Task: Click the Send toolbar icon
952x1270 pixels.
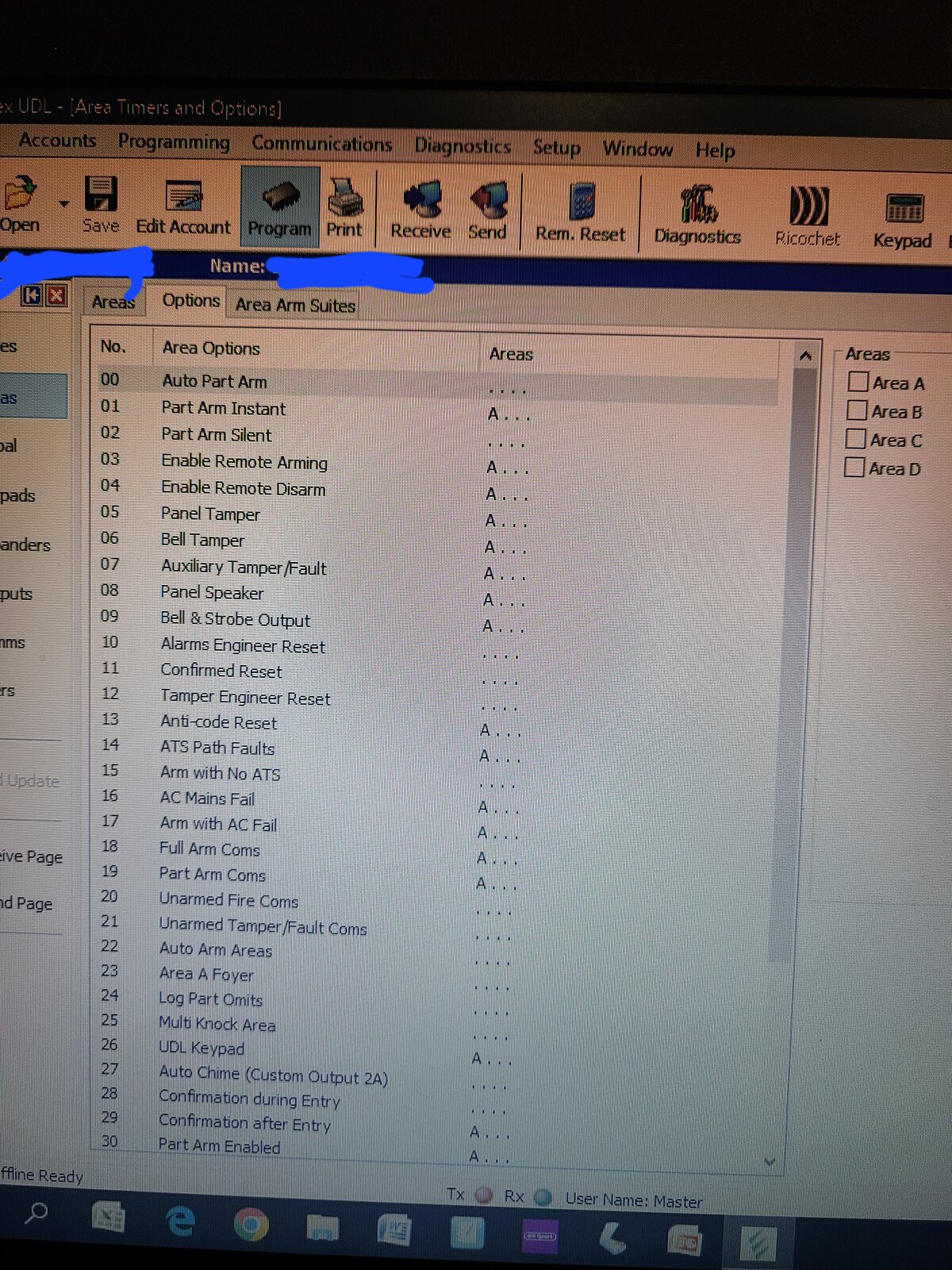Action: [488, 202]
